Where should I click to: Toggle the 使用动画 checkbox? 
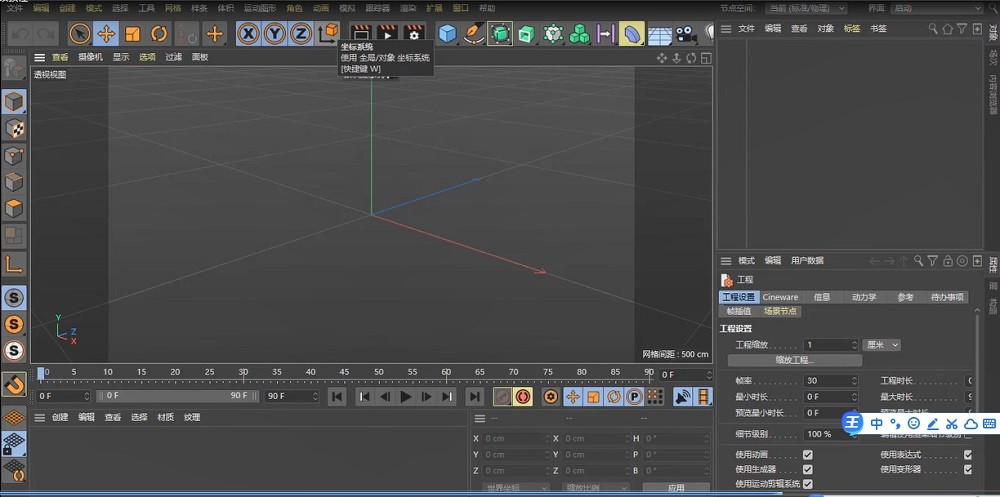(x=807, y=455)
